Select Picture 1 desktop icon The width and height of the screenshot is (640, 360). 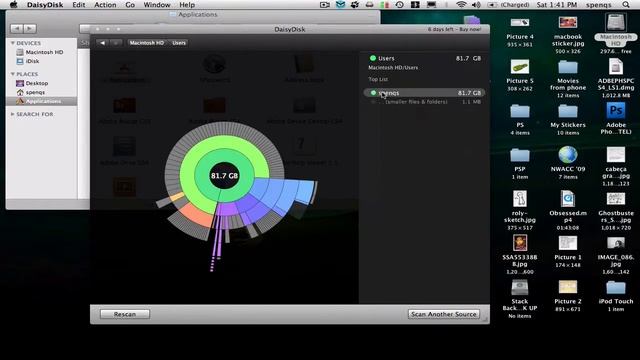click(568, 243)
